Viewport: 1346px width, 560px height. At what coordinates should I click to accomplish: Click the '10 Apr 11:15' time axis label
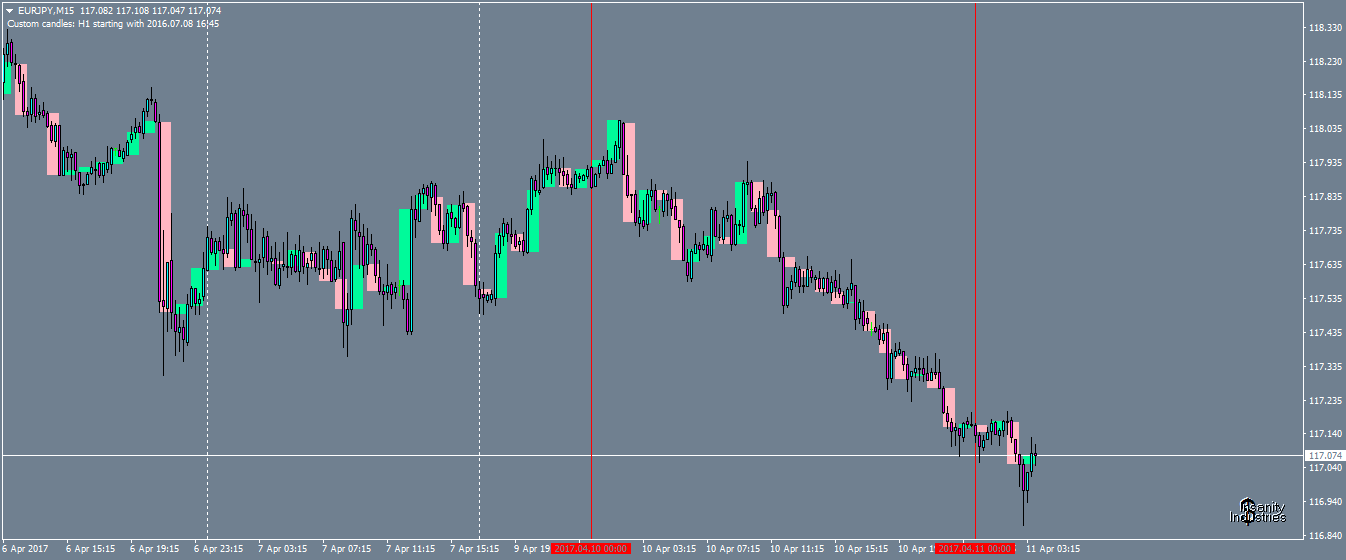point(797,549)
